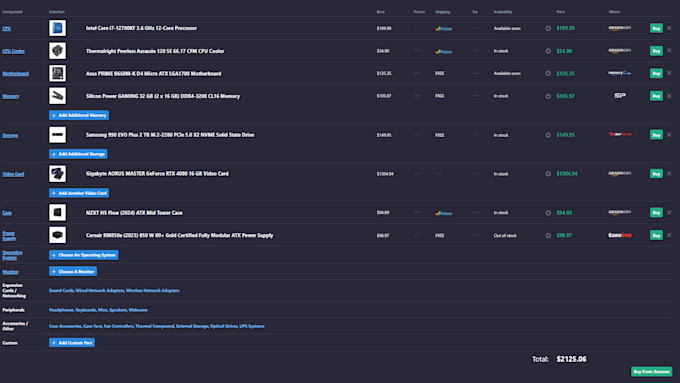
Task: Click the price alert icon in CPU Cooler row
Action: (548, 51)
